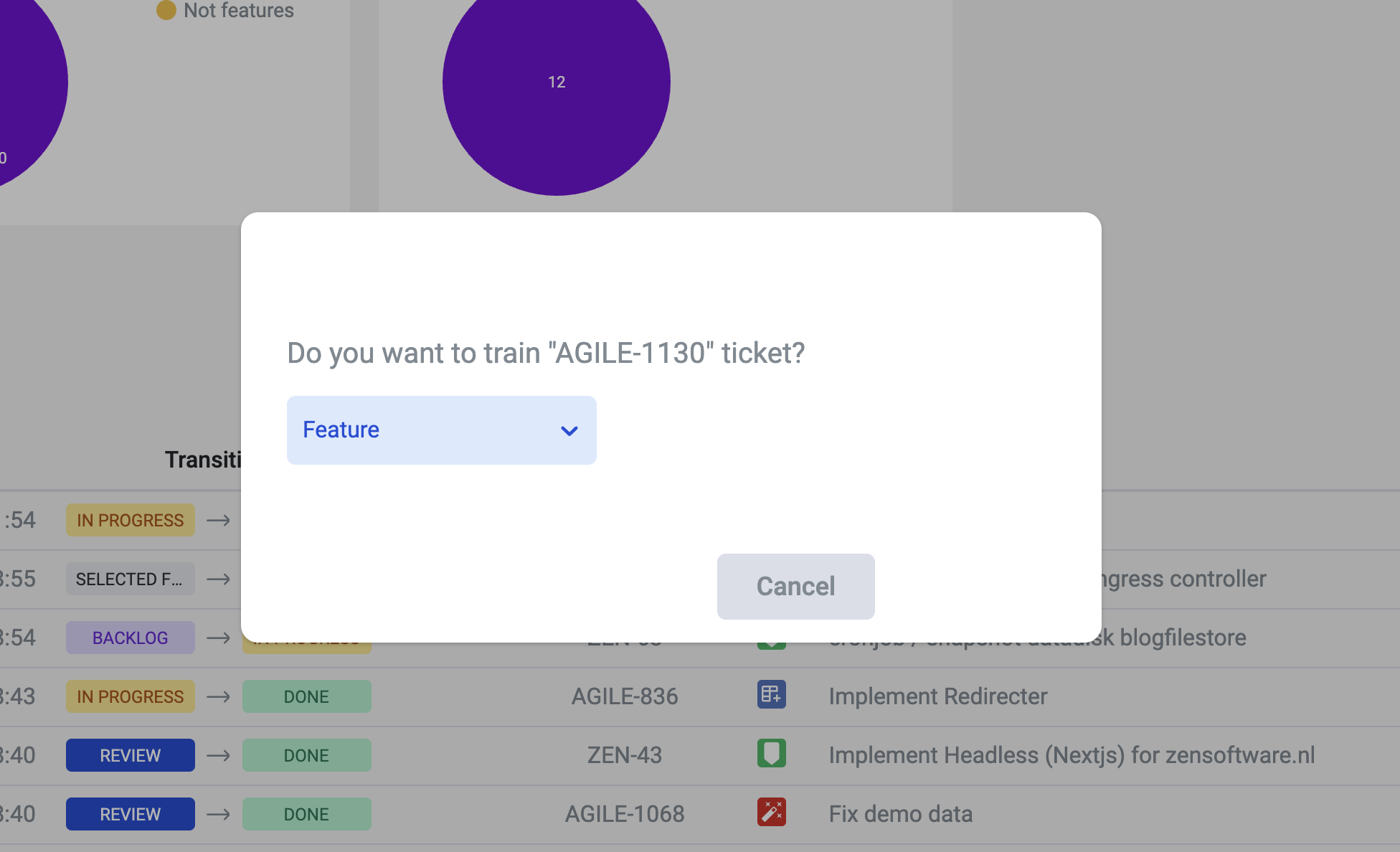Viewport: 1400px width, 852px height.
Task: Open the Fix demo data ticket title
Action: (x=900, y=815)
